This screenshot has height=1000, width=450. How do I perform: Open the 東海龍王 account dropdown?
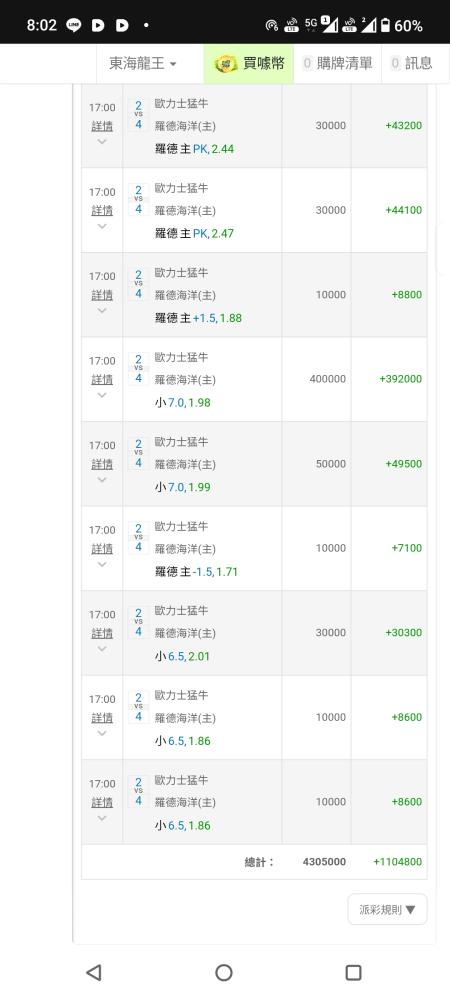143,63
